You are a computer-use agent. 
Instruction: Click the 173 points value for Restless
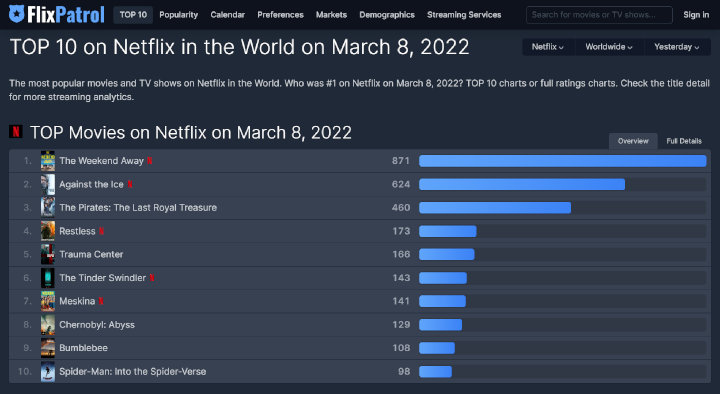click(401, 231)
